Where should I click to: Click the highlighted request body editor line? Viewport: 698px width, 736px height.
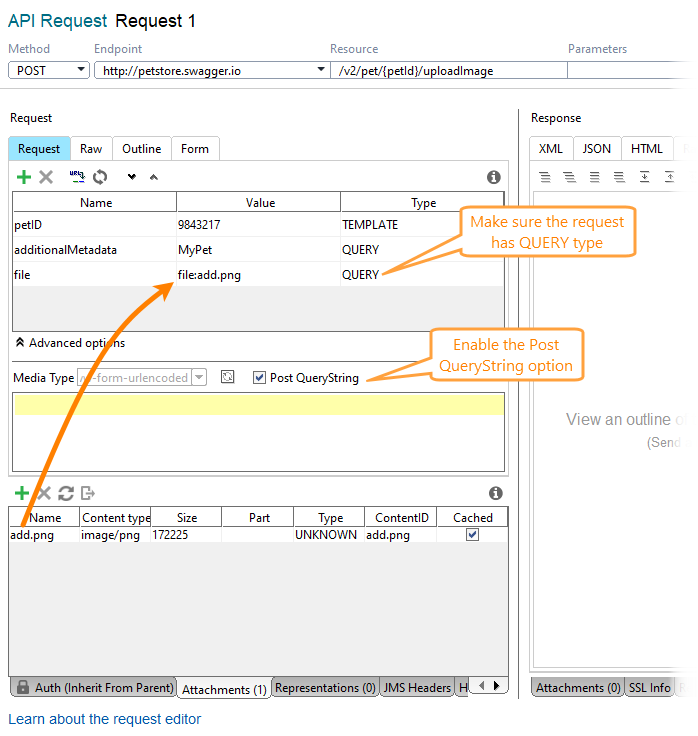click(x=259, y=405)
